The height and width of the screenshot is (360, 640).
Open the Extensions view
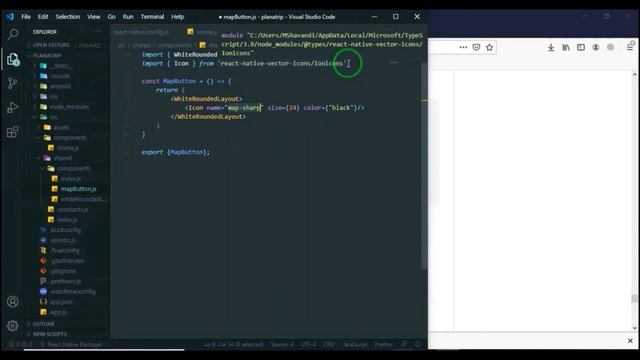pyautogui.click(x=13, y=132)
